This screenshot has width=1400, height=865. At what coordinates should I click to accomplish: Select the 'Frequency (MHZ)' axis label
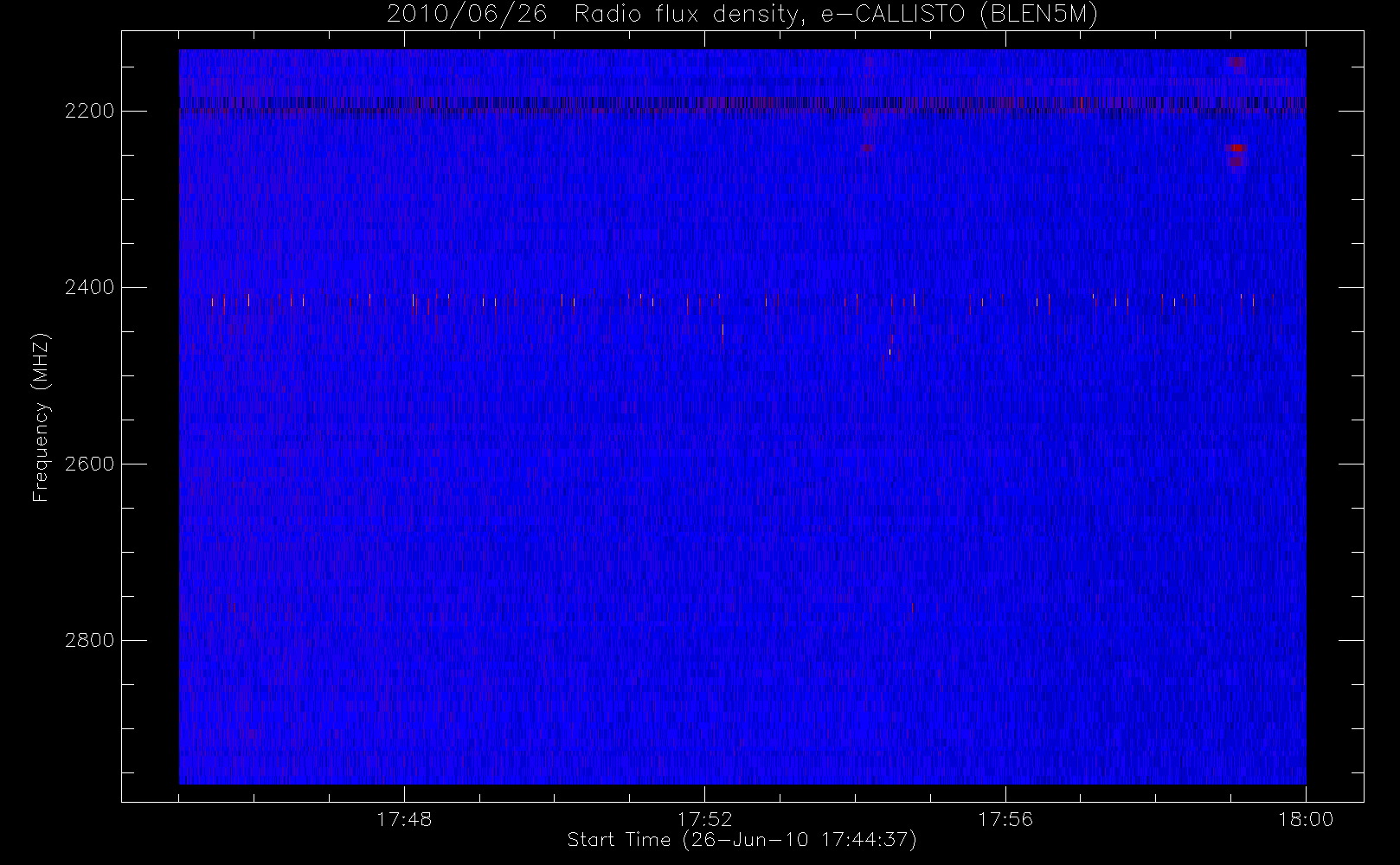coord(41,418)
